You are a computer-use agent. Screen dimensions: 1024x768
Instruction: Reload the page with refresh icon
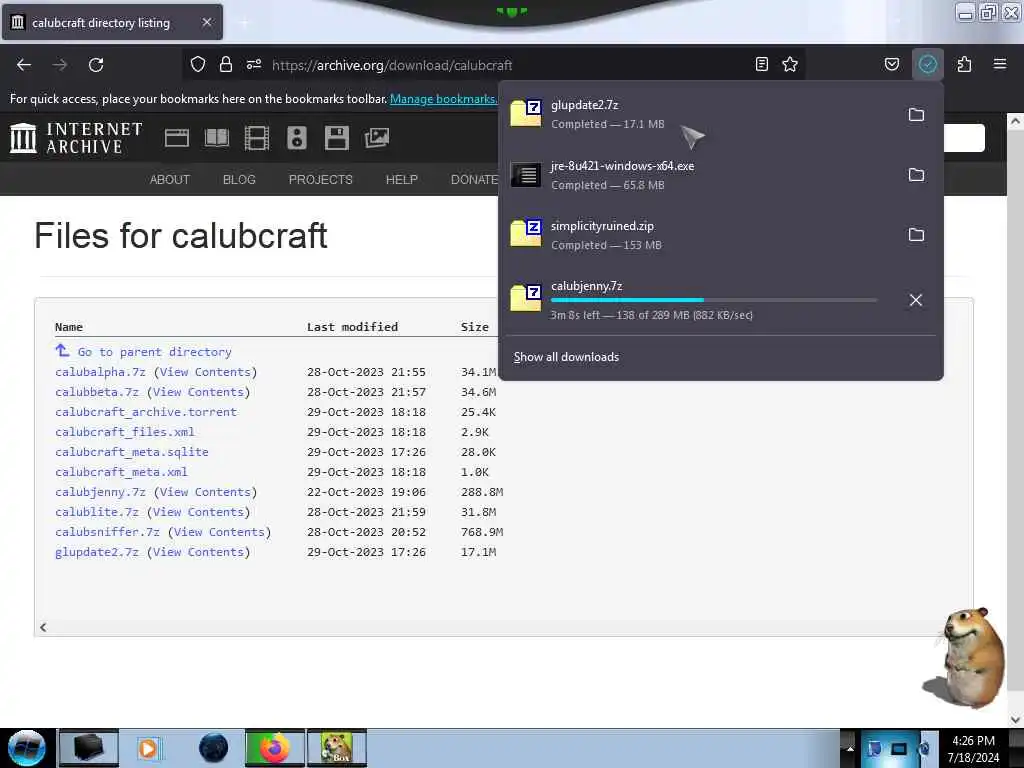[96, 65]
